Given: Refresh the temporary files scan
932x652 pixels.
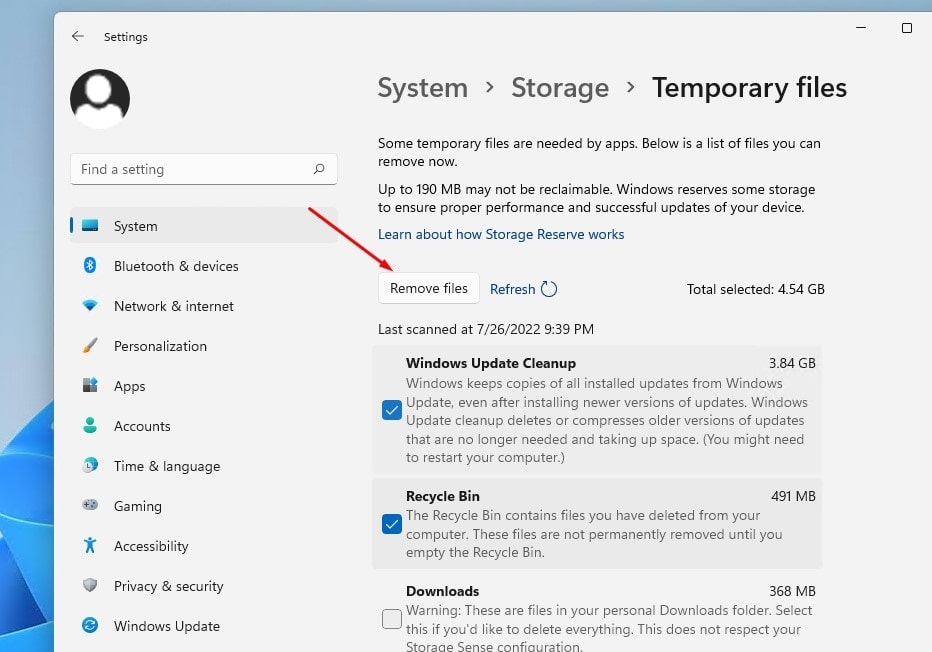Looking at the screenshot, I should click(x=523, y=289).
